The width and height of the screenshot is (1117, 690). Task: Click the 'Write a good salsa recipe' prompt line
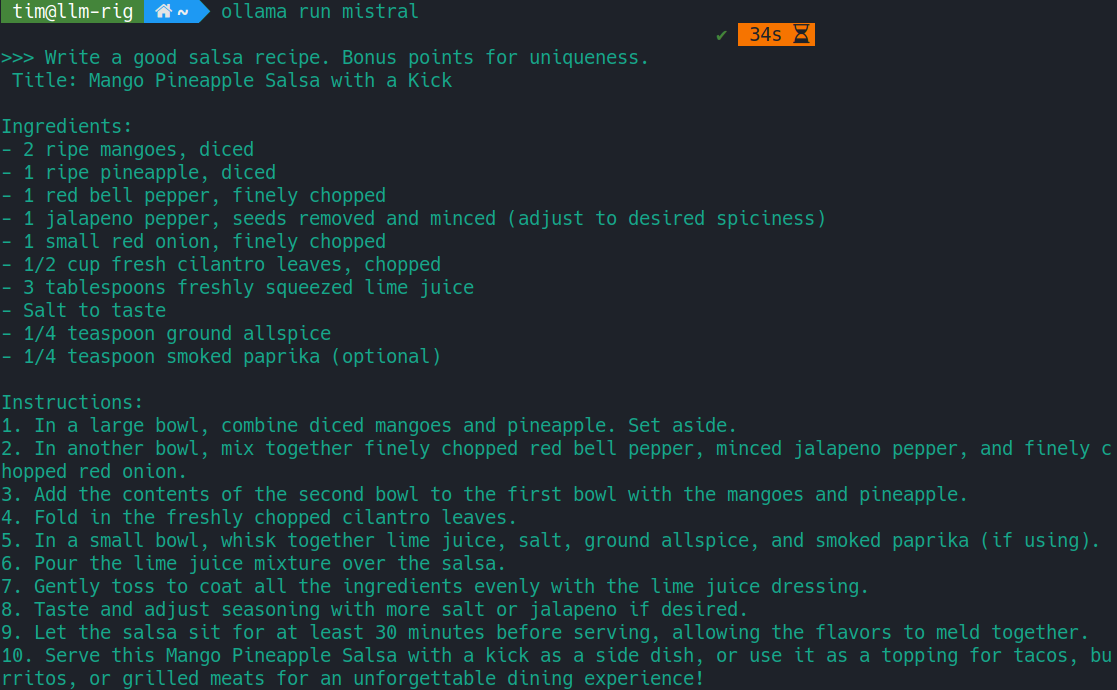click(346, 58)
